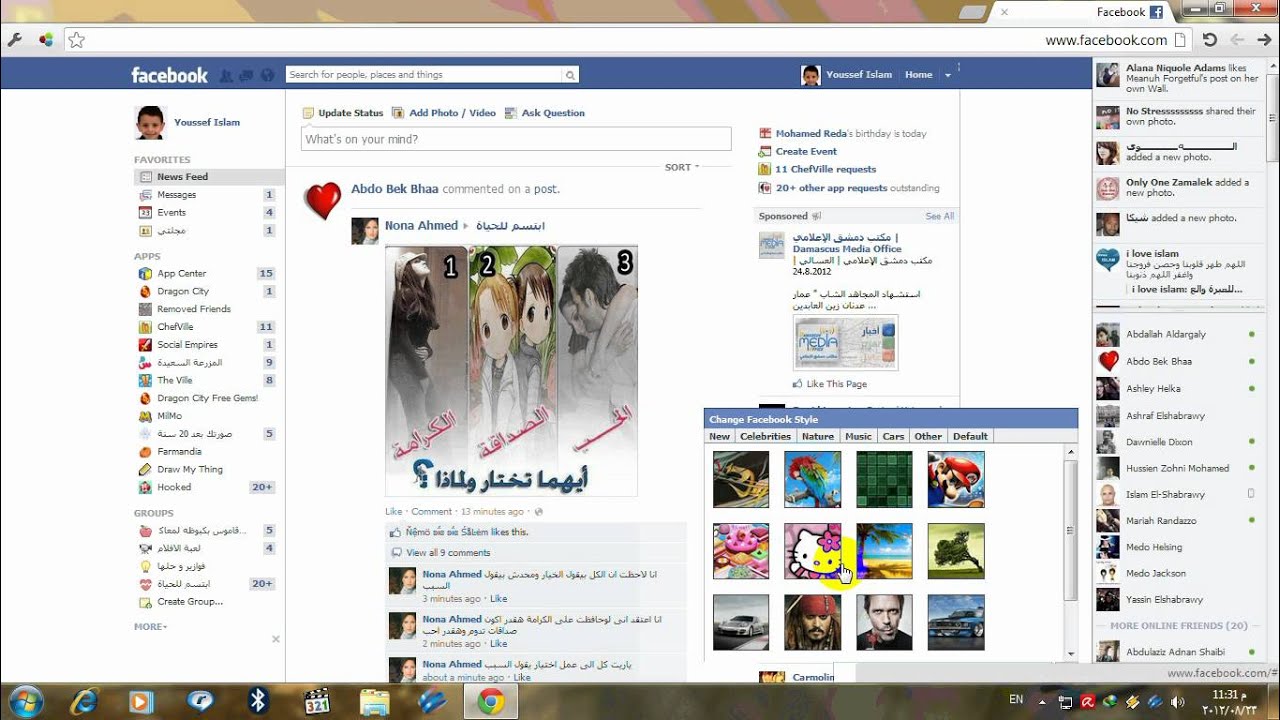Open Messages in Favorites sidebar

176,195
